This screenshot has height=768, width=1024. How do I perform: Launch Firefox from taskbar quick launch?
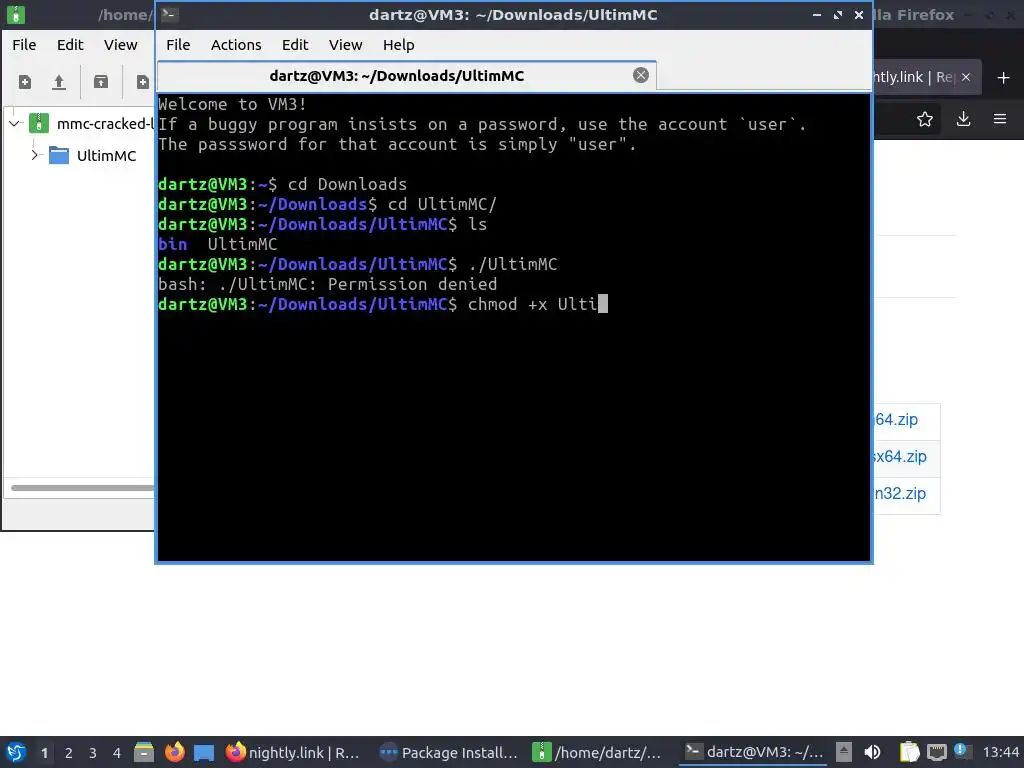(x=174, y=752)
